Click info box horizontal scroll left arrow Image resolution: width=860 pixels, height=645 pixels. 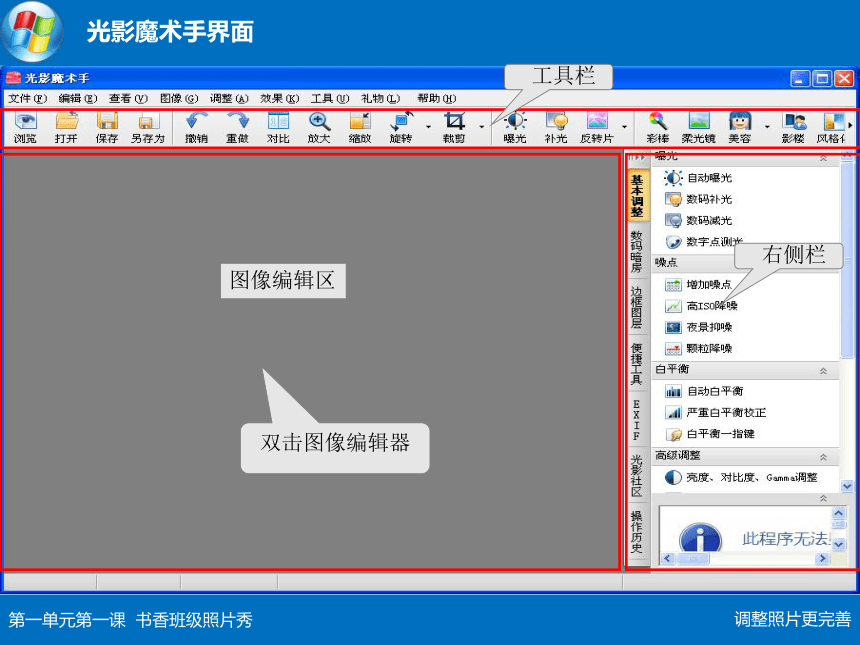point(667,558)
